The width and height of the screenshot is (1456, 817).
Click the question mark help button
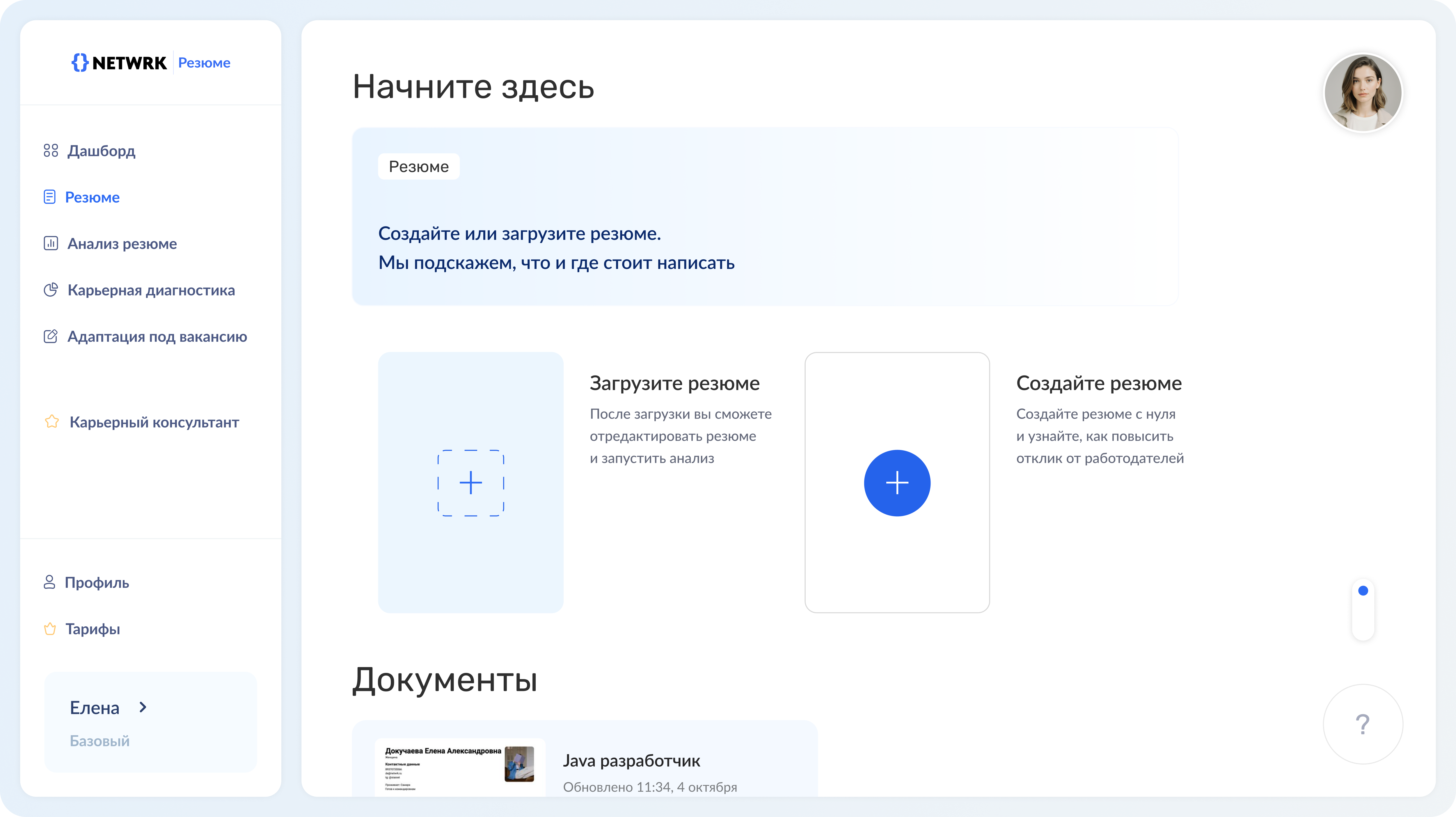click(x=1363, y=724)
